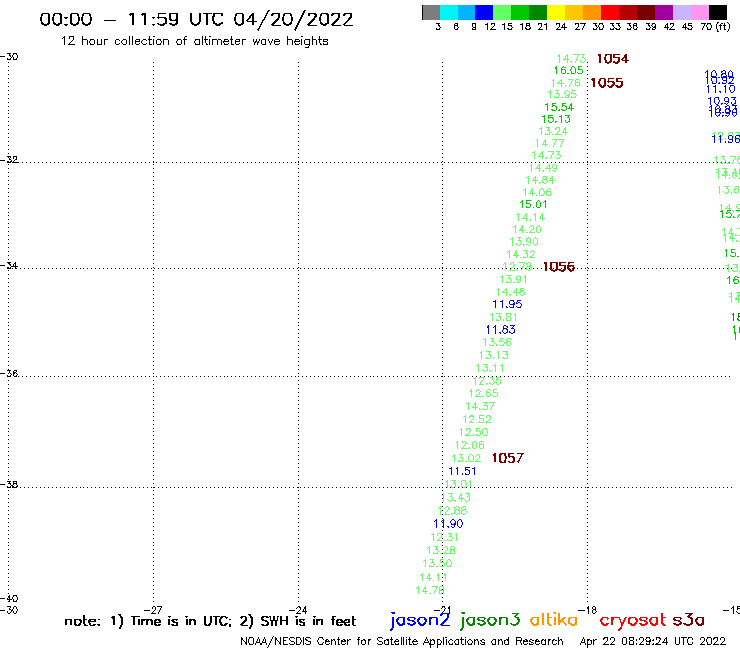This screenshot has width=740, height=650.
Task: Click the wave height value 13.50
Action: (437, 564)
